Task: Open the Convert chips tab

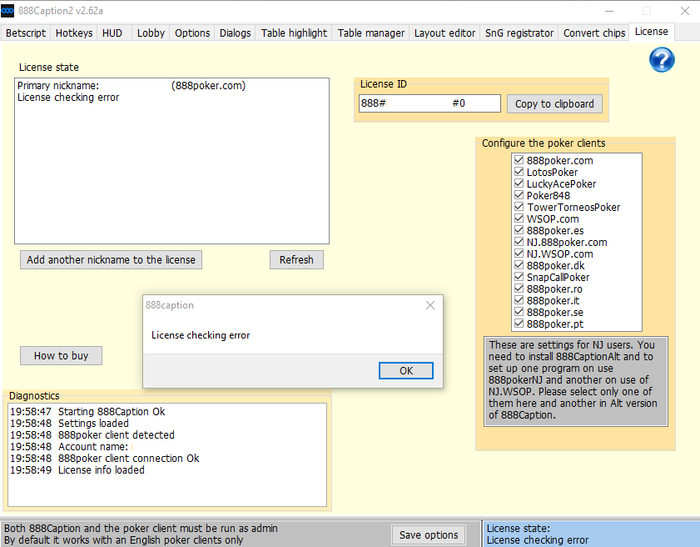Action: (594, 33)
